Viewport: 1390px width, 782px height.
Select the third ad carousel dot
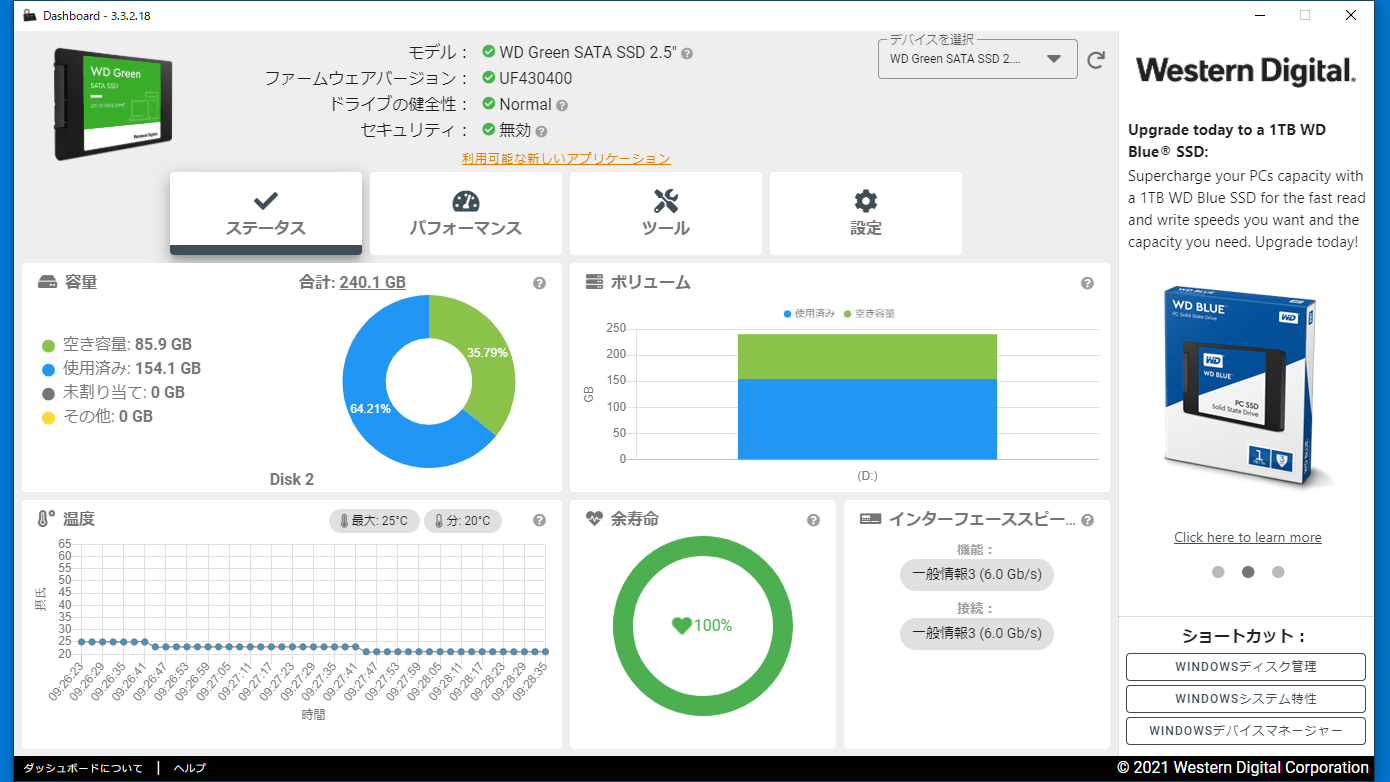pos(1278,572)
